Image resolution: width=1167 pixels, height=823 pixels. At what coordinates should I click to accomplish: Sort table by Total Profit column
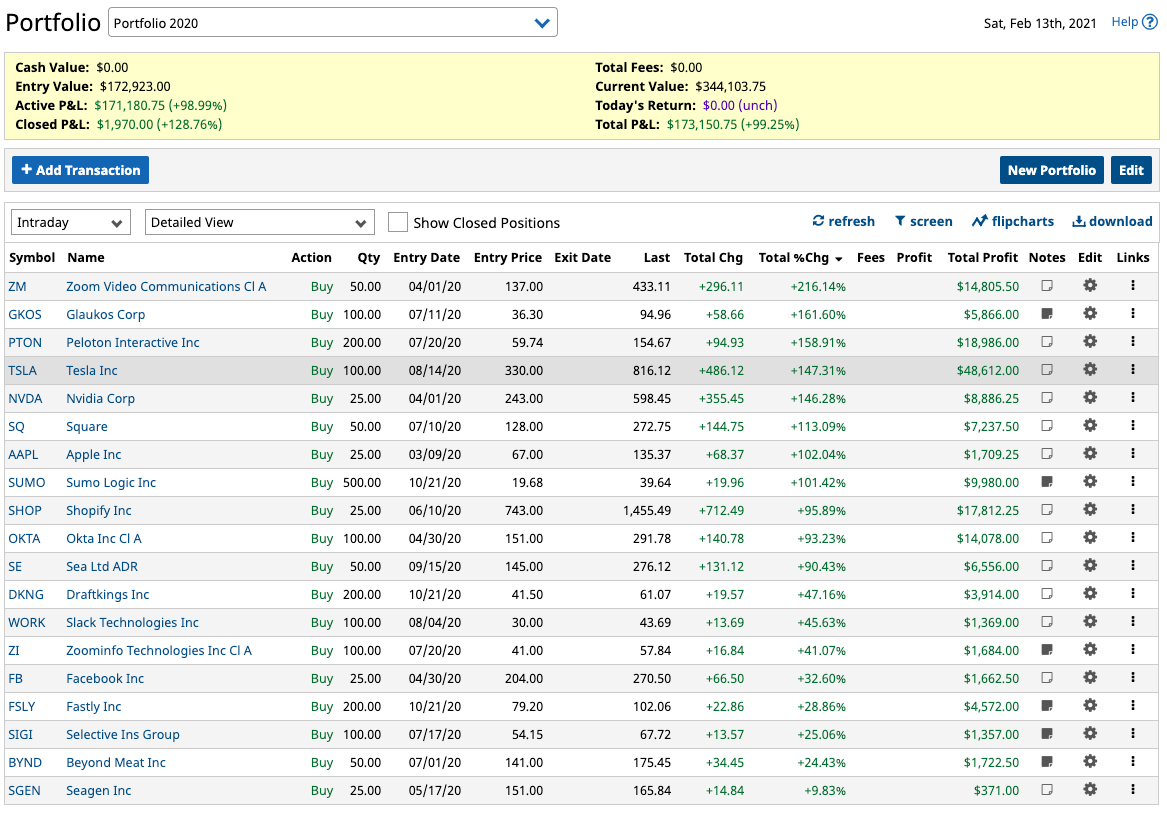982,257
